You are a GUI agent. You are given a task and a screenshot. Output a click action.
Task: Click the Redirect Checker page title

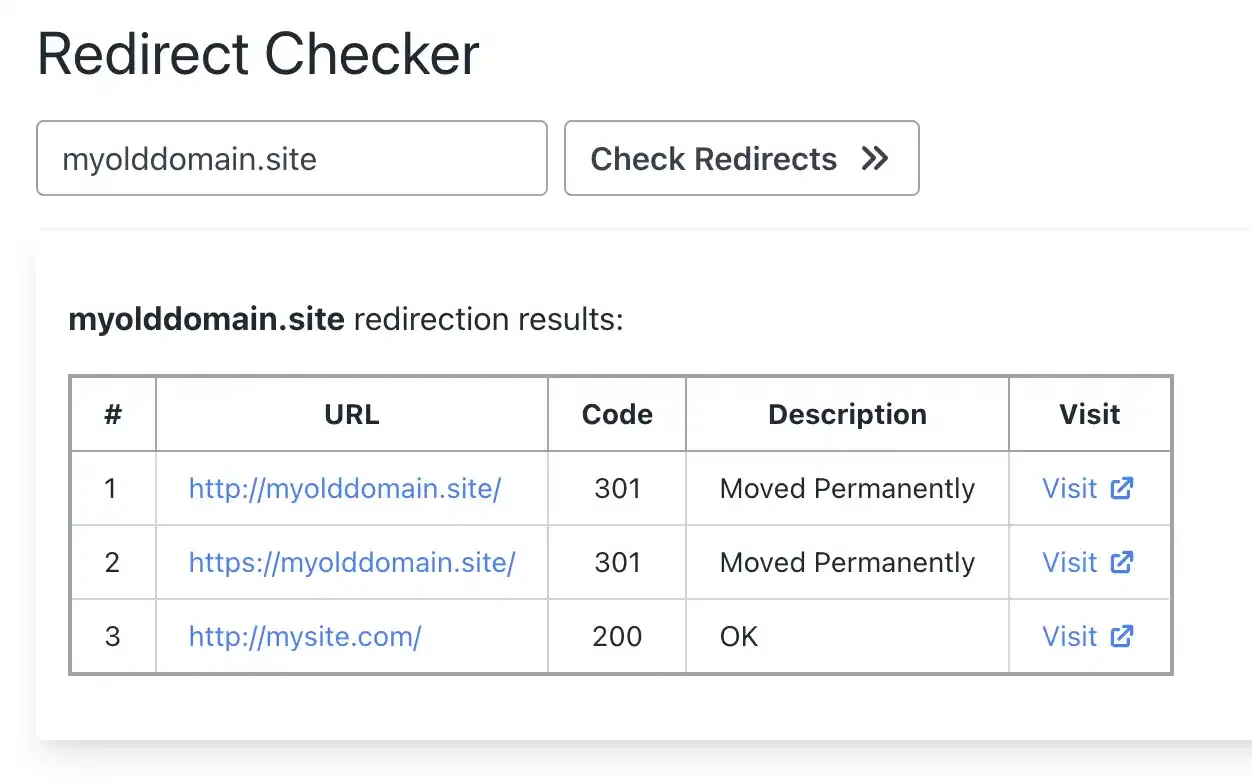pyautogui.click(x=258, y=53)
